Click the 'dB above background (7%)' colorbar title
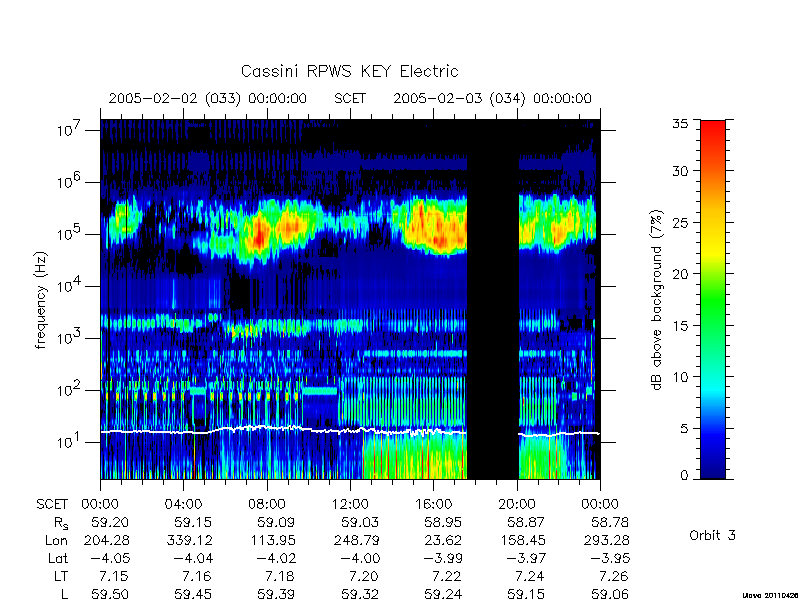800x600 pixels. (657, 300)
